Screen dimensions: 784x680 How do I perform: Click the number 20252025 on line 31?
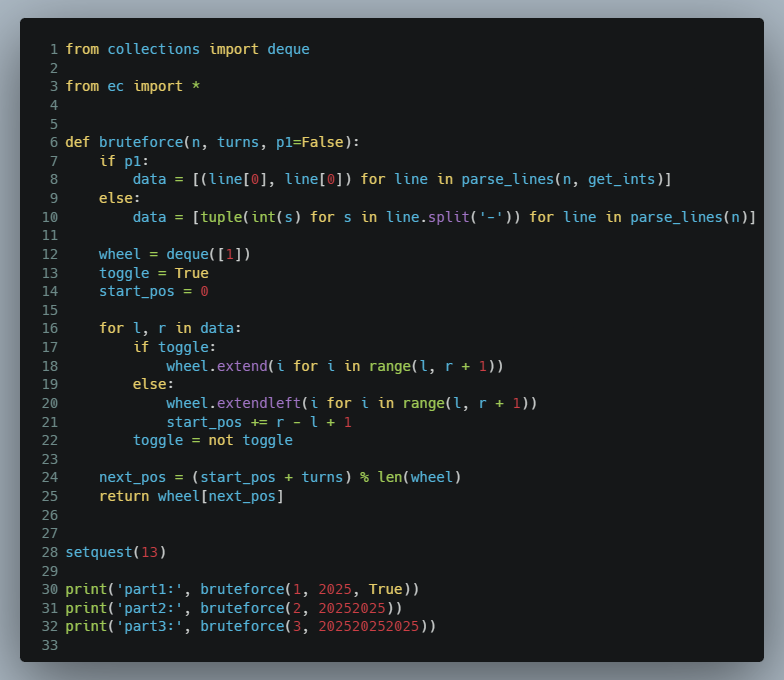tap(352, 608)
